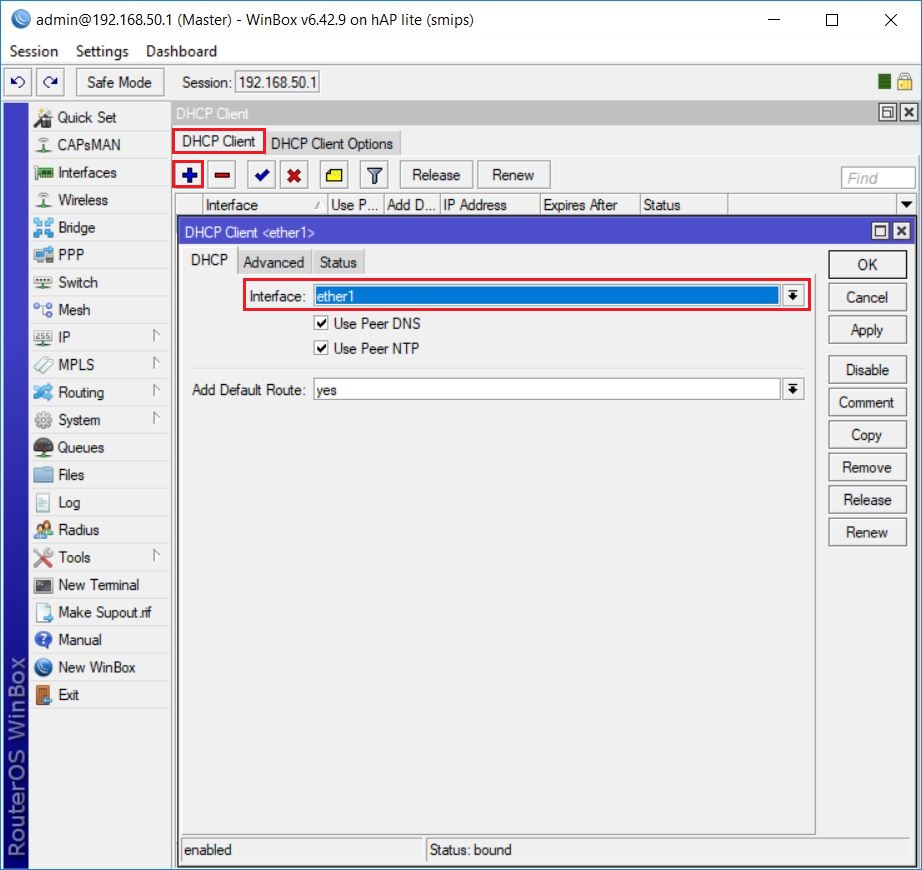Toggle the Use Peer NTP checkbox

click(x=321, y=348)
